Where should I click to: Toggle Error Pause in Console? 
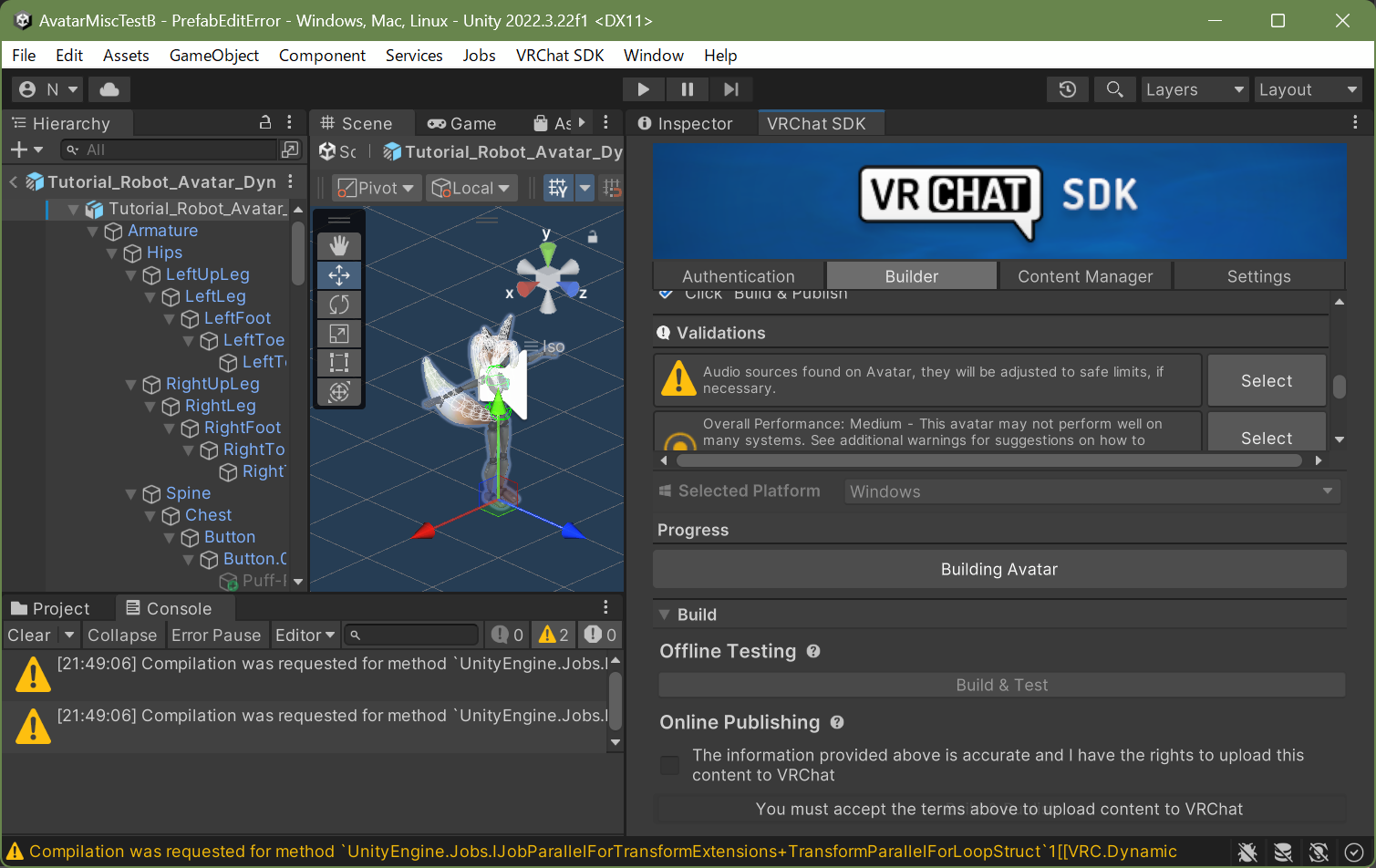216,635
